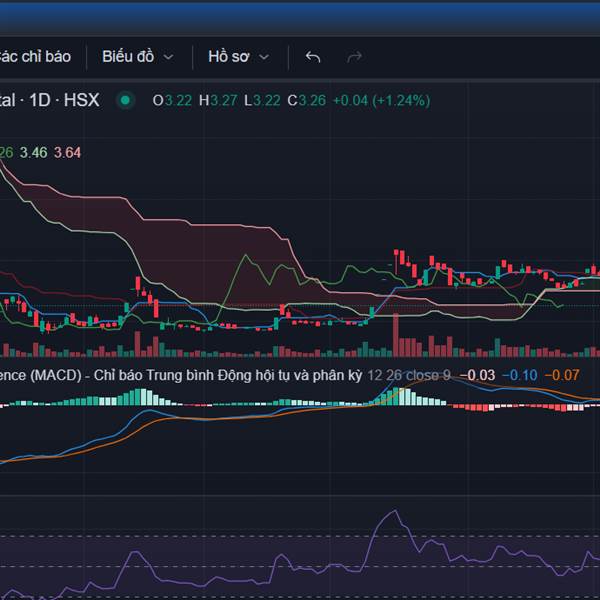Screen dimensions: 600x600
Task: Click the pink 3.64 indicator value
Action: tap(68, 152)
